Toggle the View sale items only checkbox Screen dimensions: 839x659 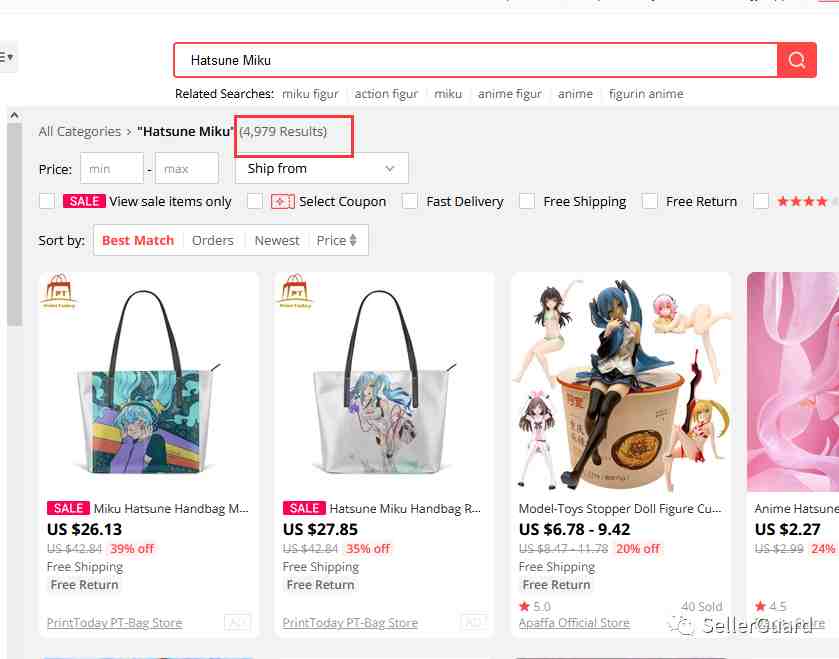pos(47,202)
